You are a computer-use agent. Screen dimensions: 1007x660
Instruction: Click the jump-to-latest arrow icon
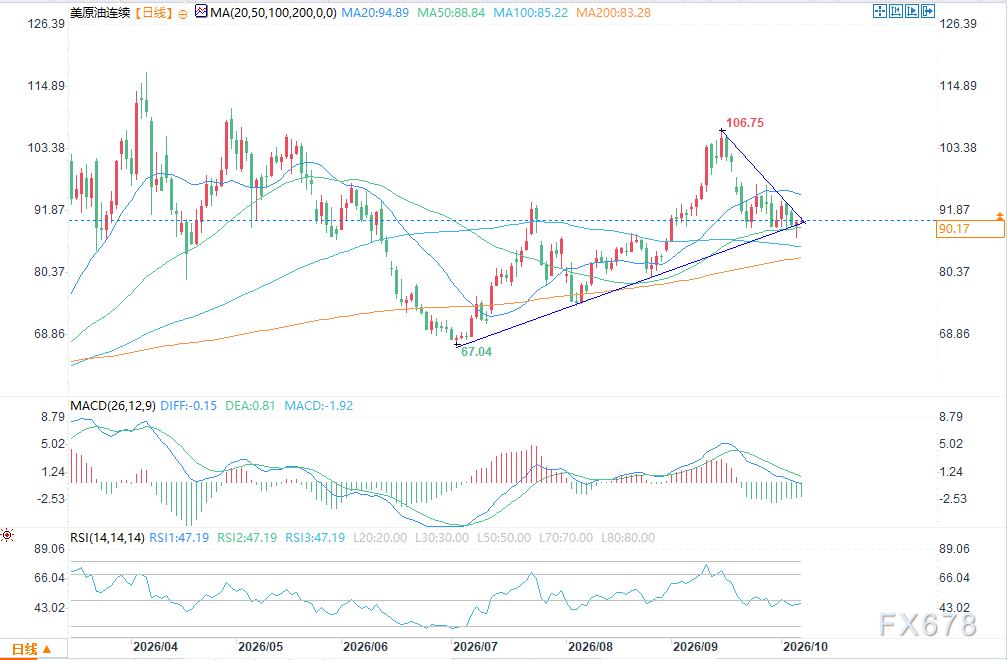pyautogui.click(x=928, y=11)
